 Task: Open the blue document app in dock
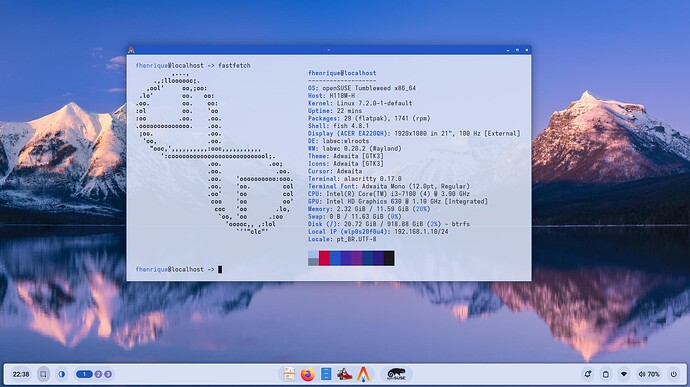326,374
